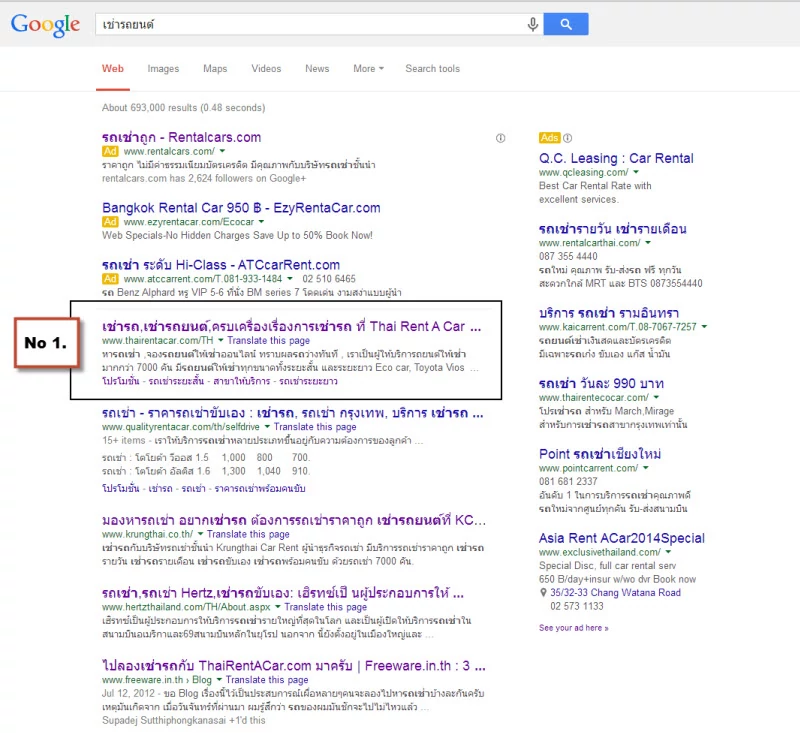Viewport: 800px width, 733px height.
Task: Open the Hi-Class ATCcarRent.com ad link
Action: coord(220,265)
